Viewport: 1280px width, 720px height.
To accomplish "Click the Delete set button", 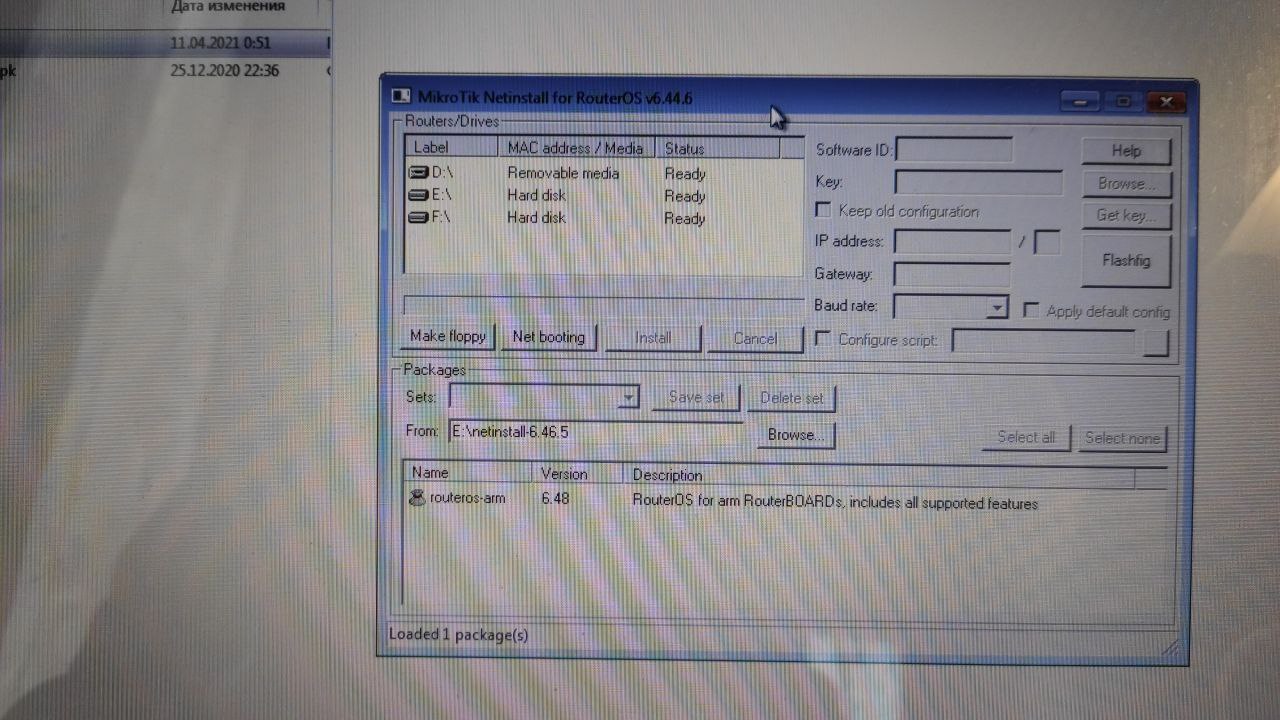I will pos(792,398).
